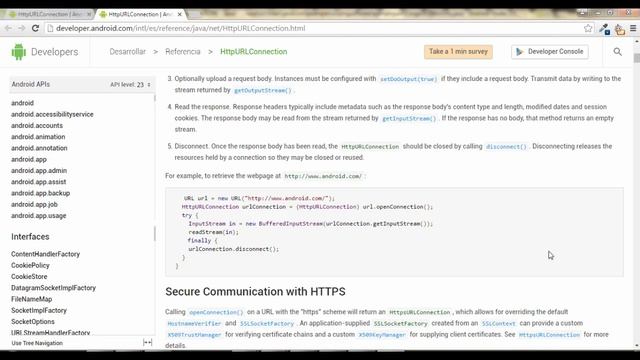Click the page vertical scrollbar thumb

pos(636,58)
